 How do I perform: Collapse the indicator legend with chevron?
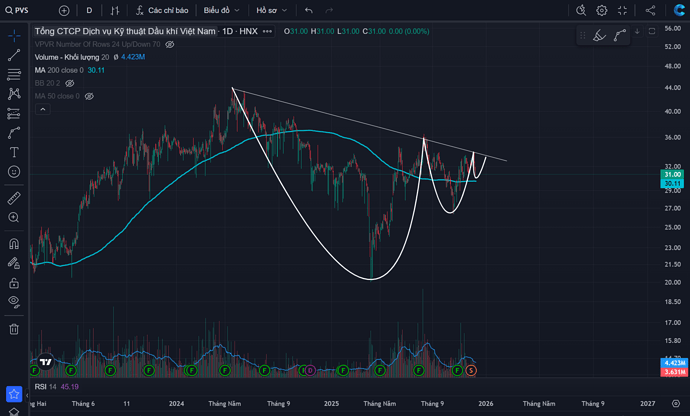pos(43,109)
